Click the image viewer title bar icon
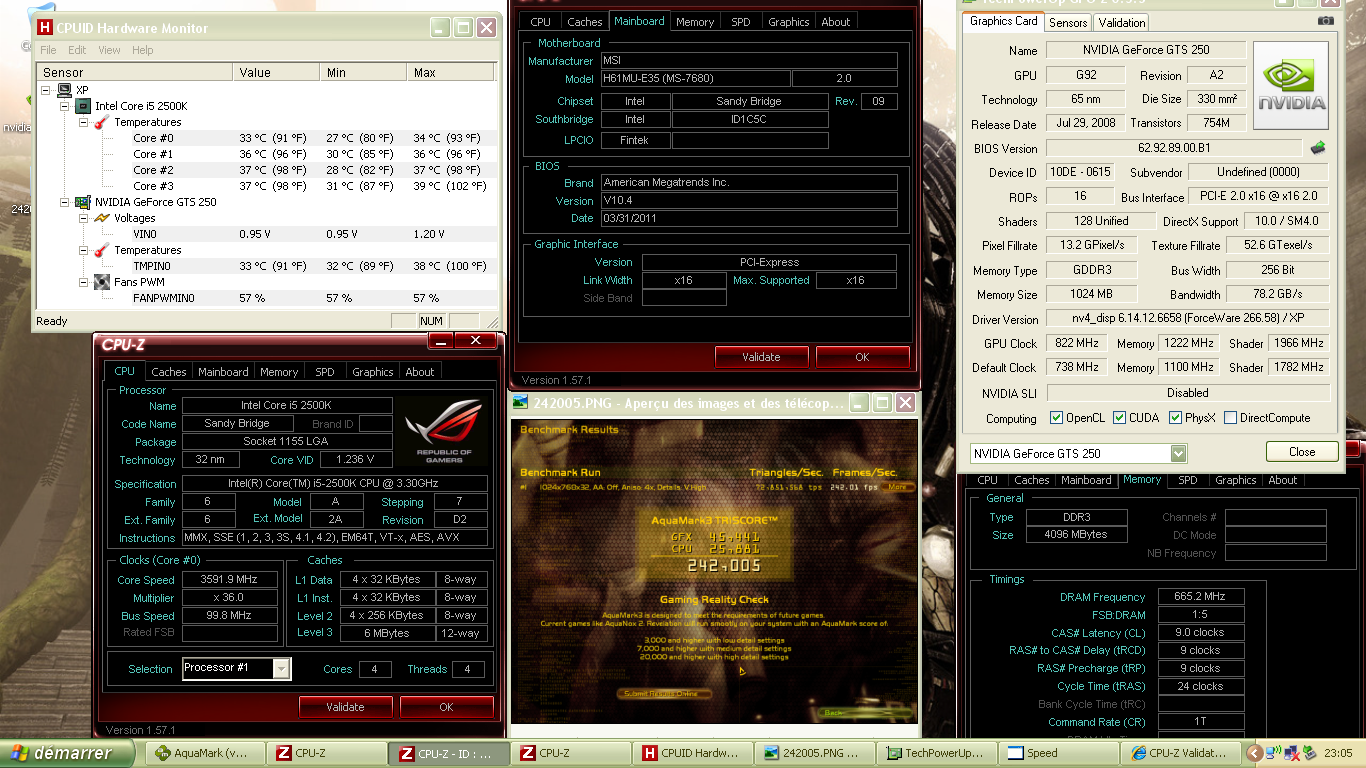The height and width of the screenshot is (768, 1366). point(520,402)
